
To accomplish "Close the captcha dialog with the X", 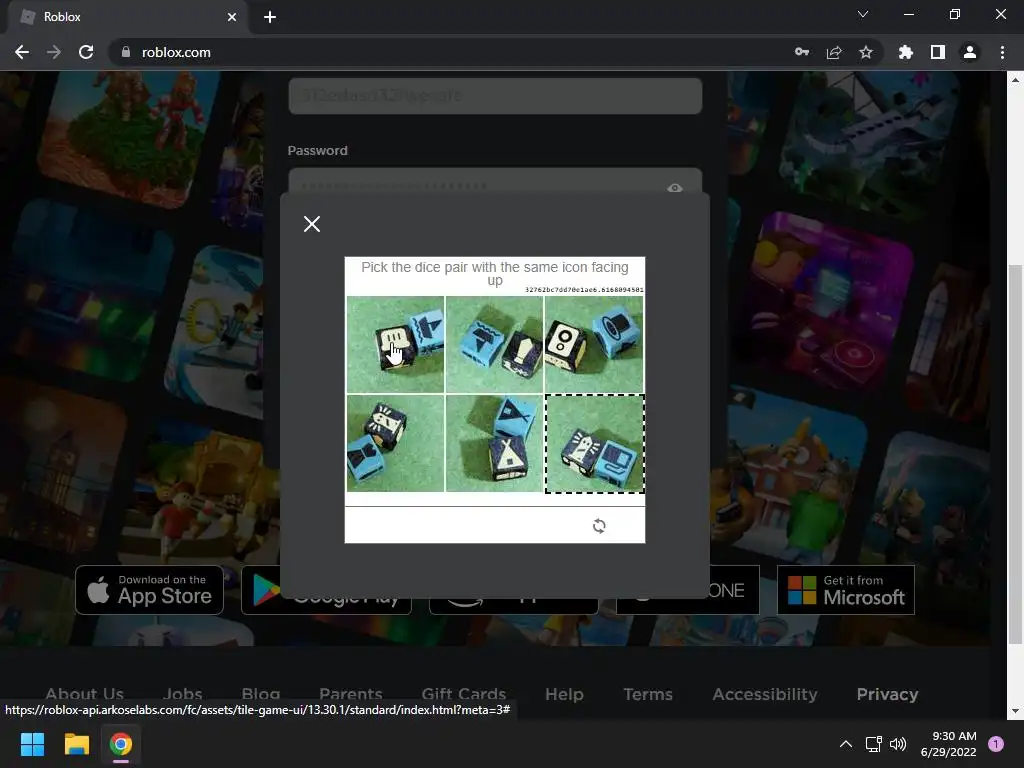I will [312, 224].
